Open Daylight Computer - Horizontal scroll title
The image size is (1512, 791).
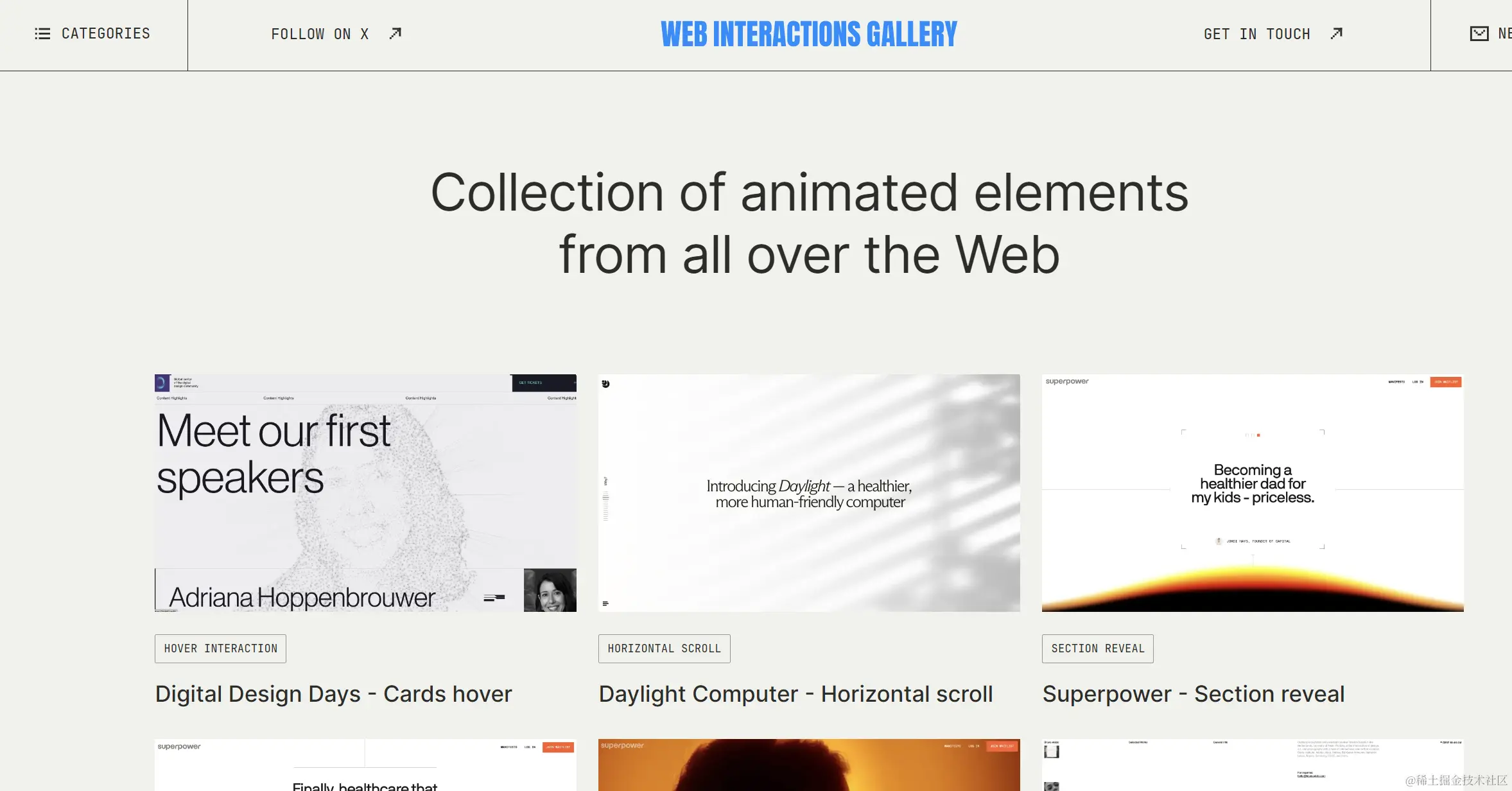point(795,694)
